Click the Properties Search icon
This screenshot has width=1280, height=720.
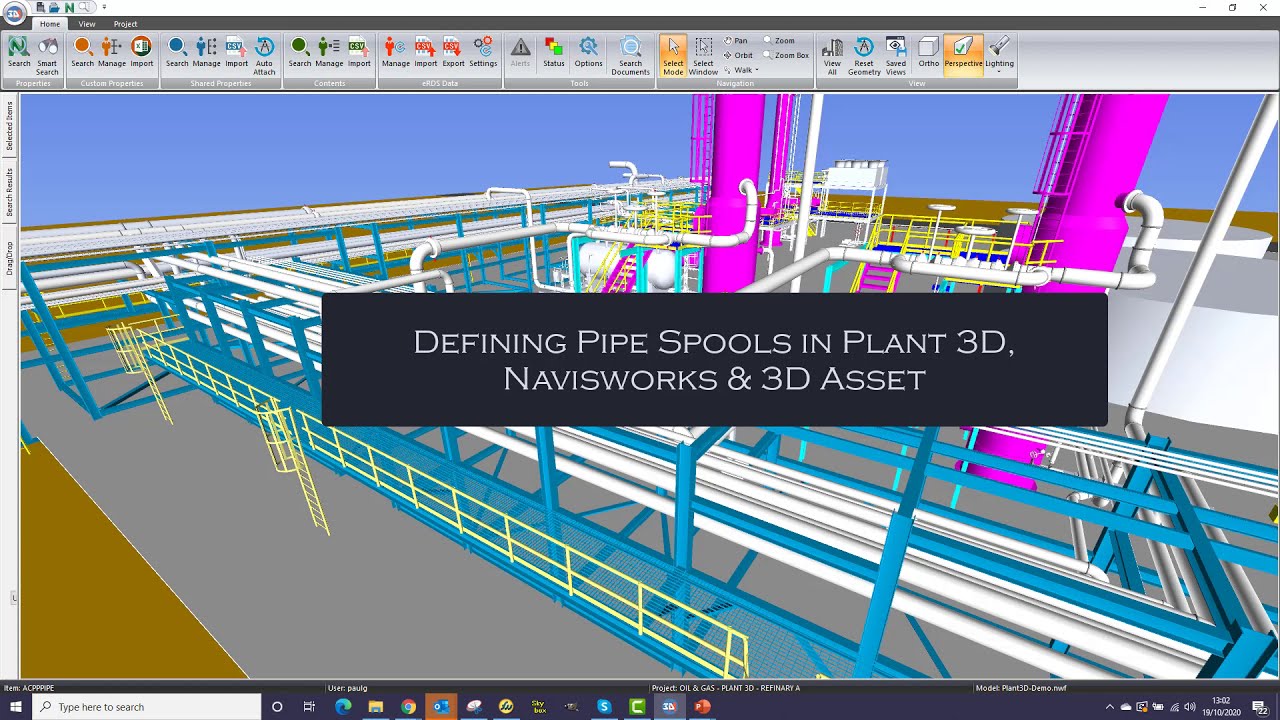(x=19, y=54)
